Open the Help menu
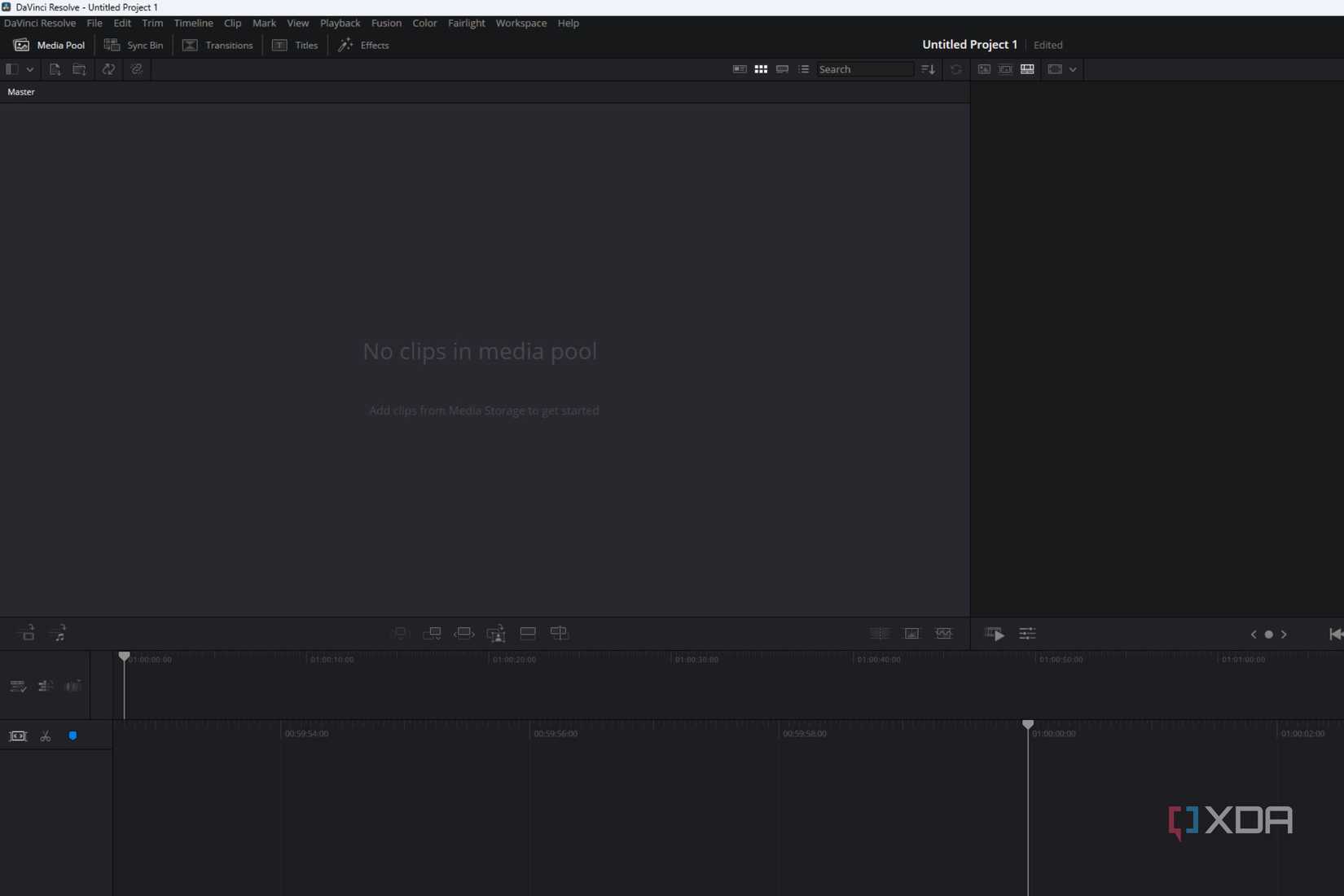This screenshot has width=1344, height=896. coord(569,23)
